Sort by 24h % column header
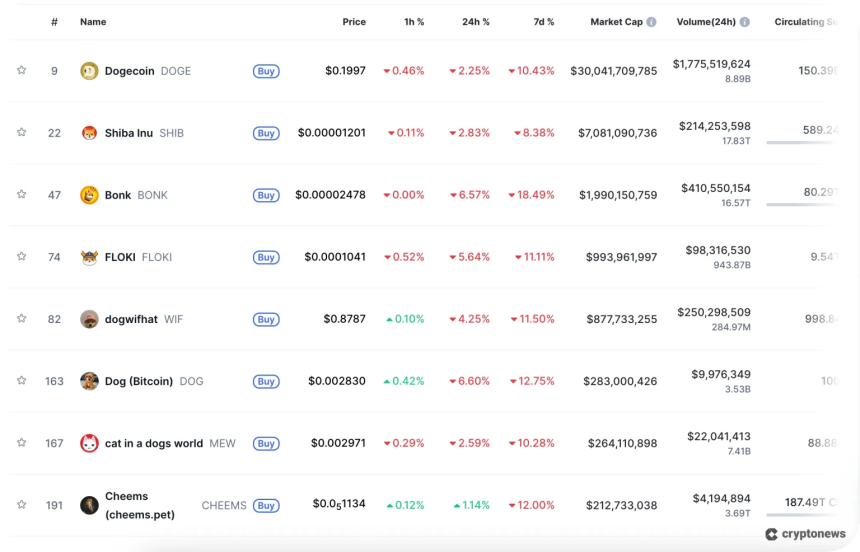The width and height of the screenshot is (860, 552). pos(475,22)
